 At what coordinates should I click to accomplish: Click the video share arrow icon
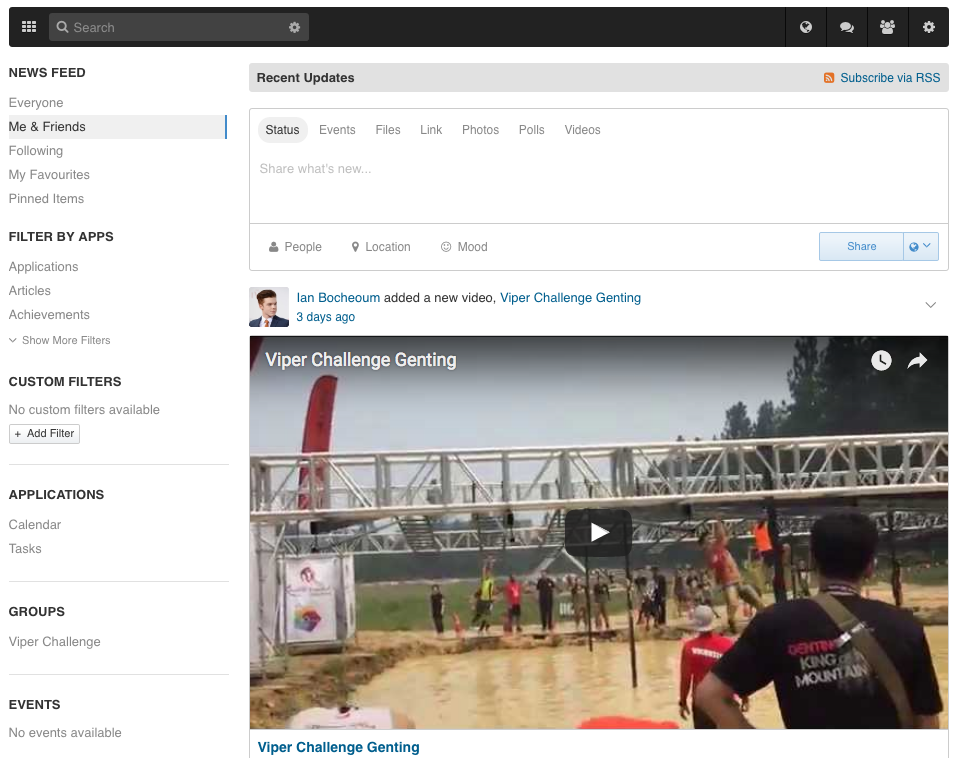click(x=917, y=361)
